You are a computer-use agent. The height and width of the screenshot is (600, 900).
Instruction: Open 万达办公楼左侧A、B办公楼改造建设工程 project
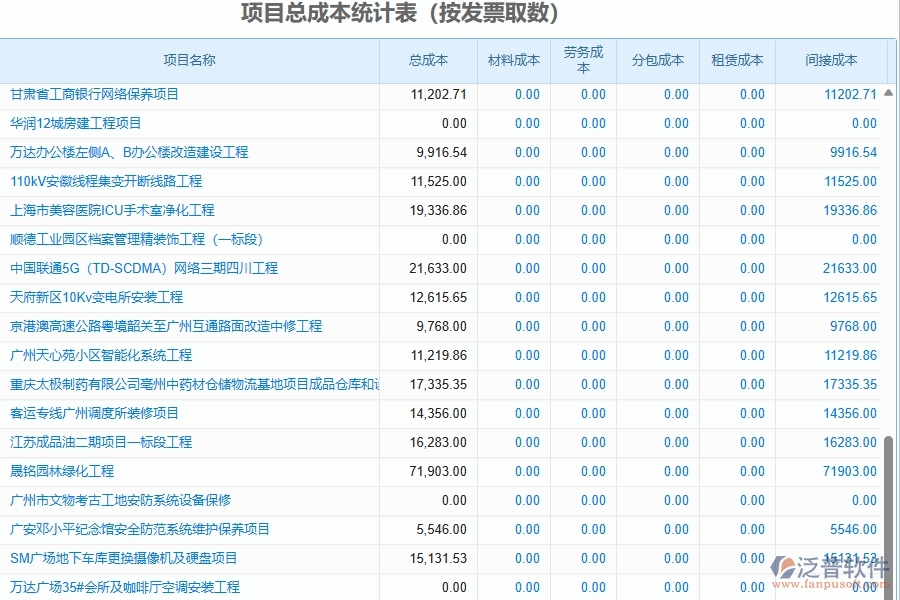point(127,152)
